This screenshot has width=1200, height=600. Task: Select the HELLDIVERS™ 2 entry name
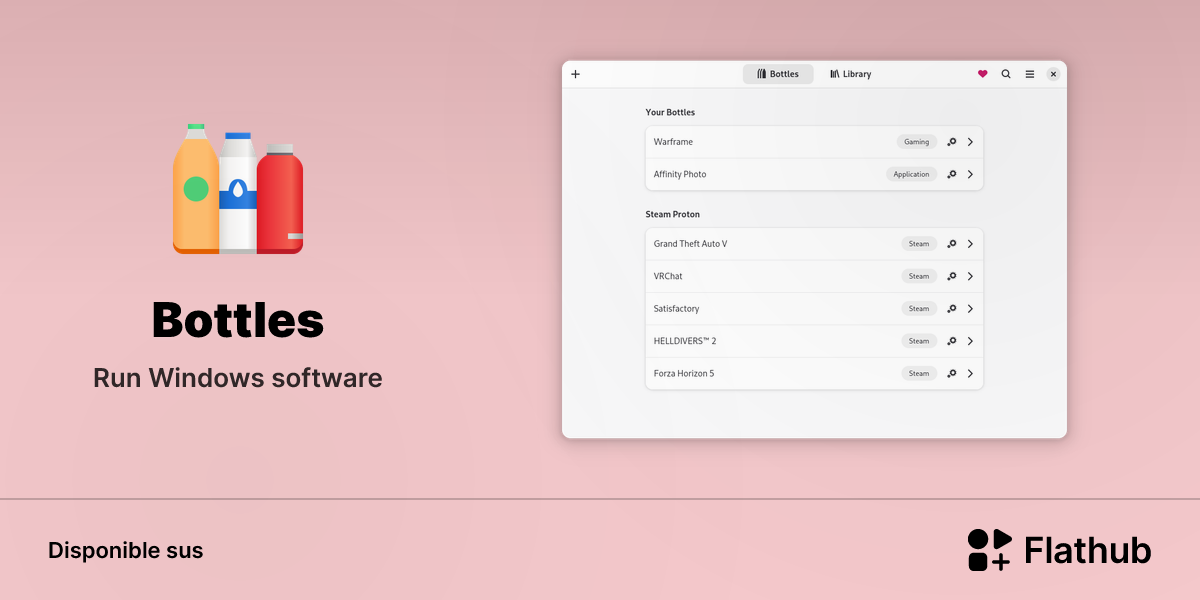pyautogui.click(x=685, y=341)
